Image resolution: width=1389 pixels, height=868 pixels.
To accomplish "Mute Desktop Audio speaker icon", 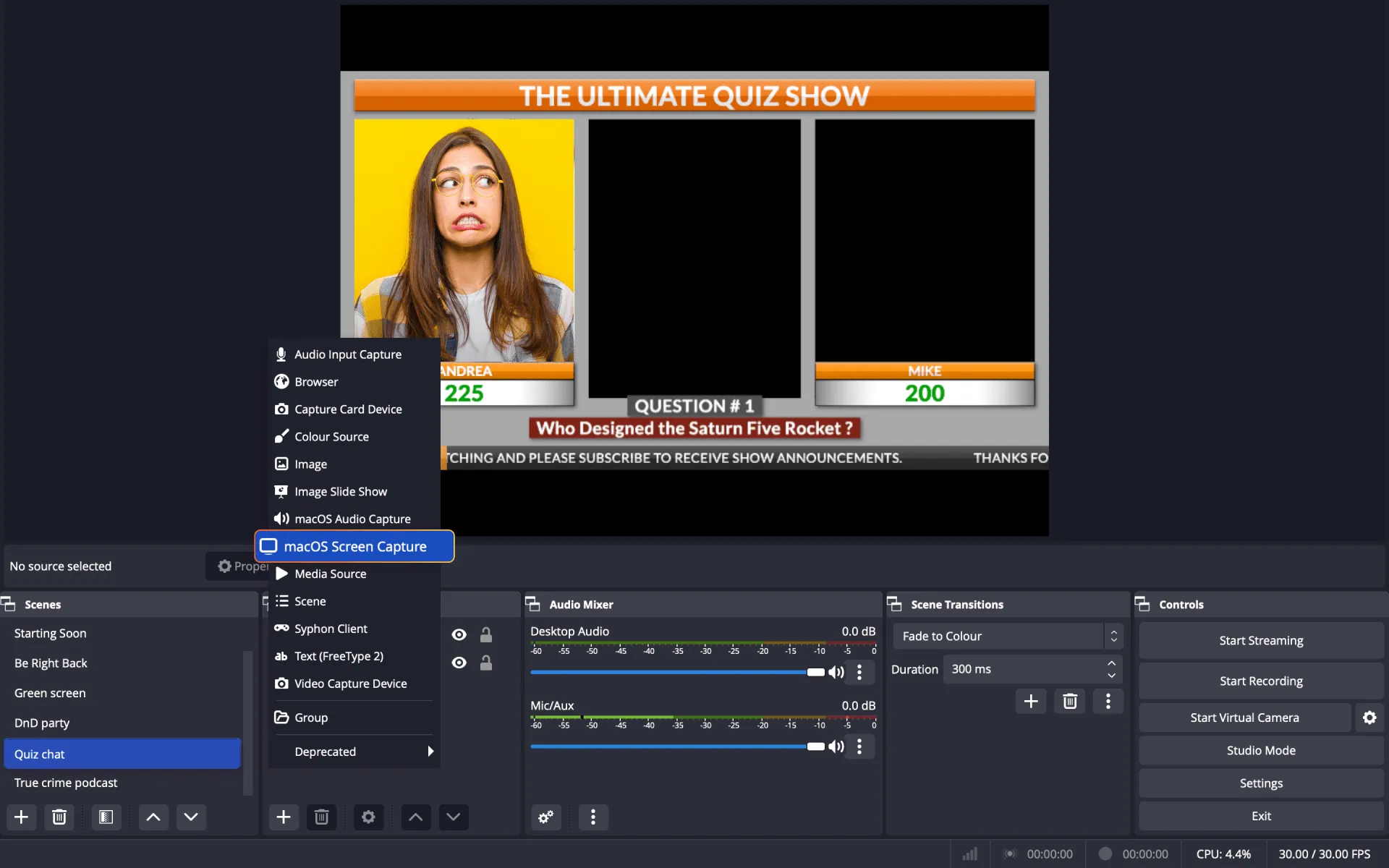I will 836,672.
